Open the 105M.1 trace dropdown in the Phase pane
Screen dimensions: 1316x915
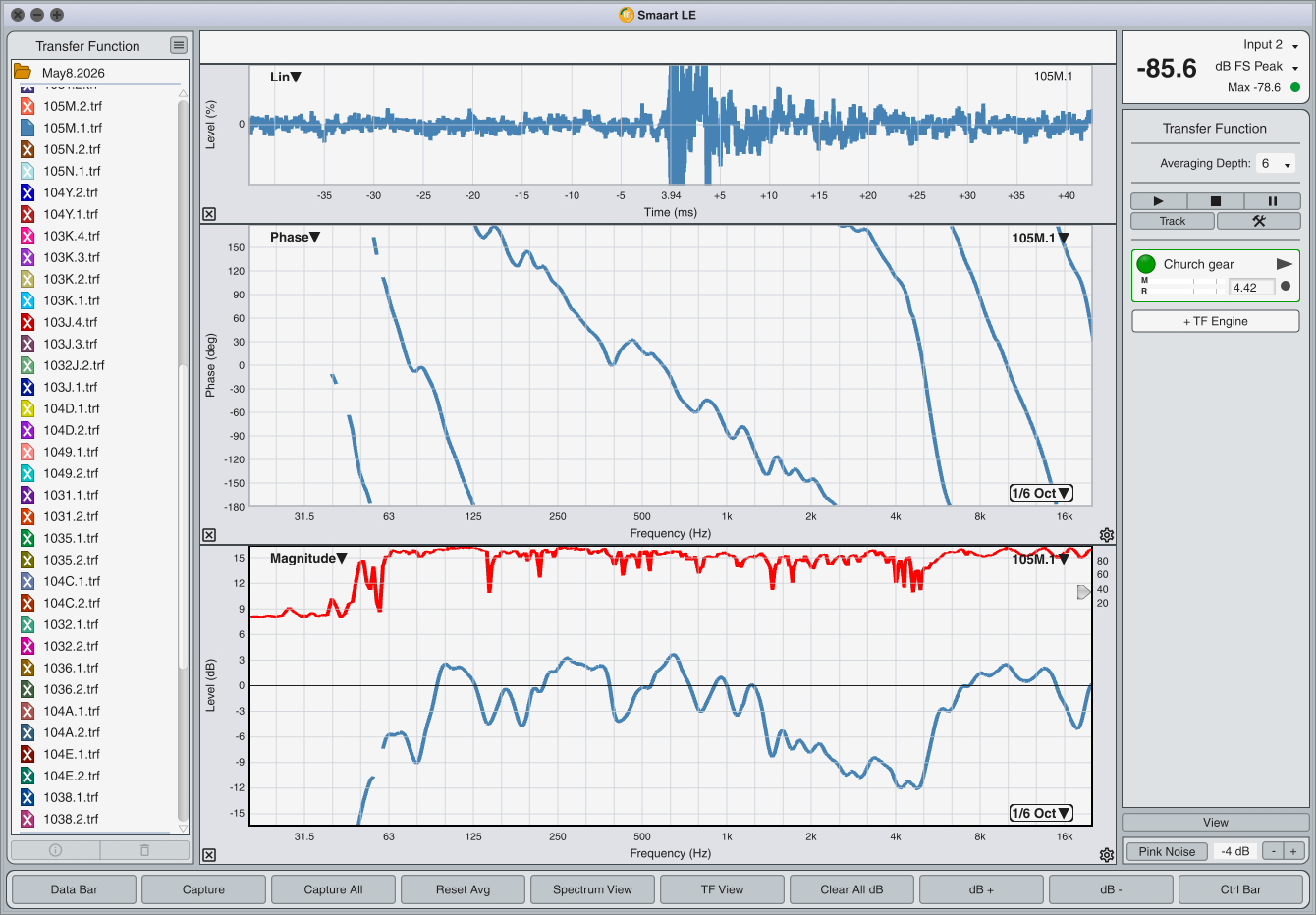click(x=1040, y=238)
